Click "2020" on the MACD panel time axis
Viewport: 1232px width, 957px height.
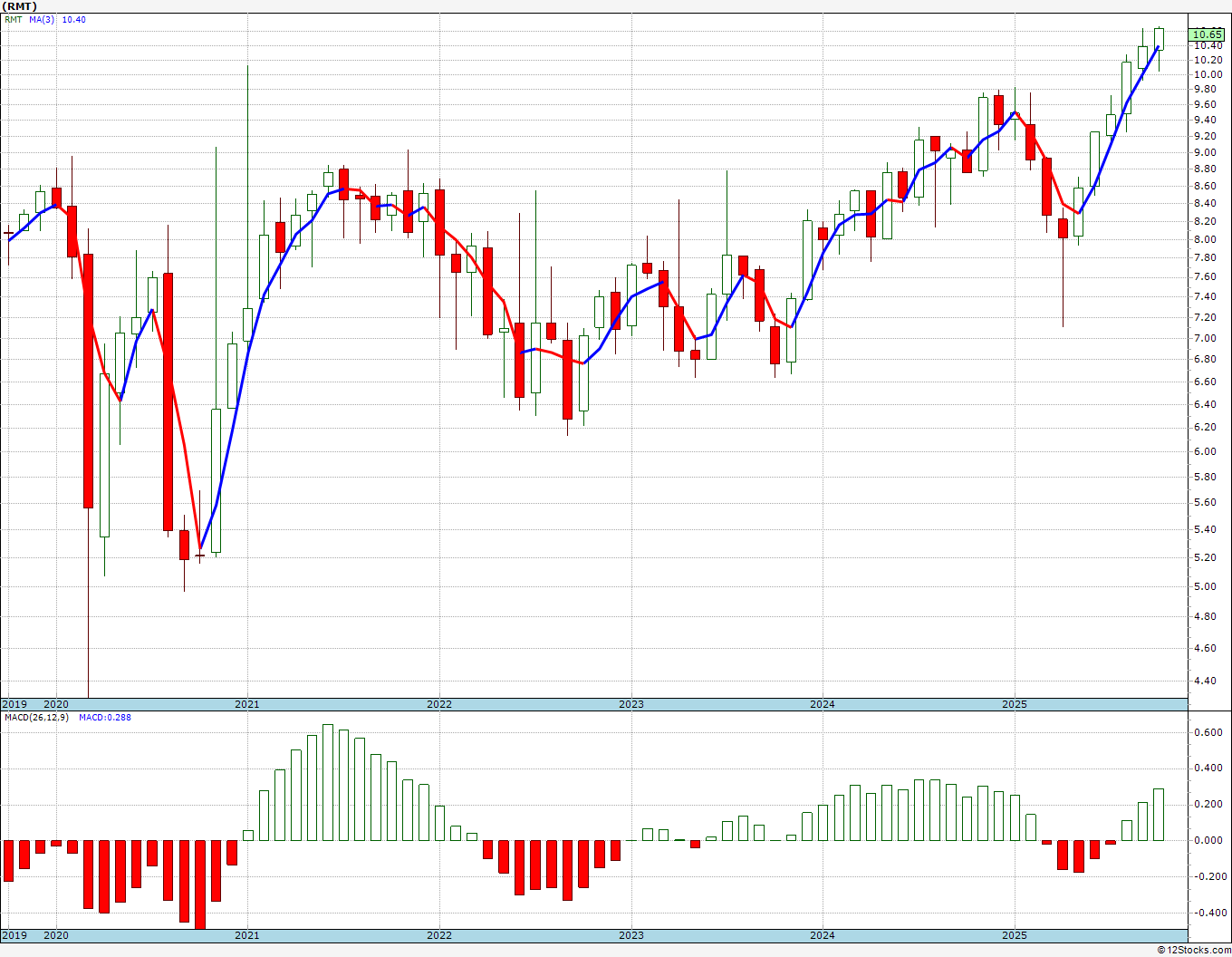(56, 935)
